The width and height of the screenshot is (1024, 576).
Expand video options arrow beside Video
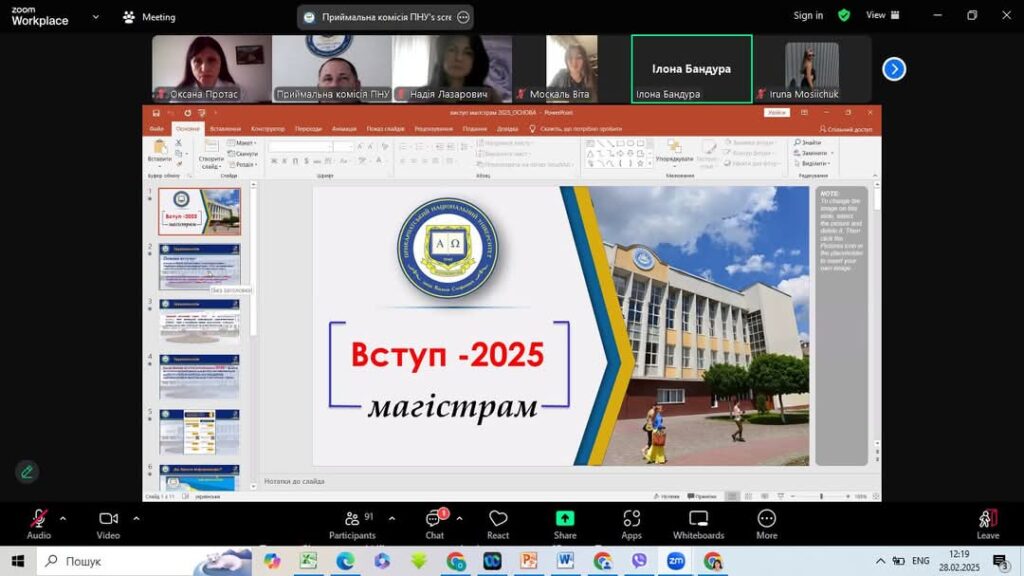(136, 518)
